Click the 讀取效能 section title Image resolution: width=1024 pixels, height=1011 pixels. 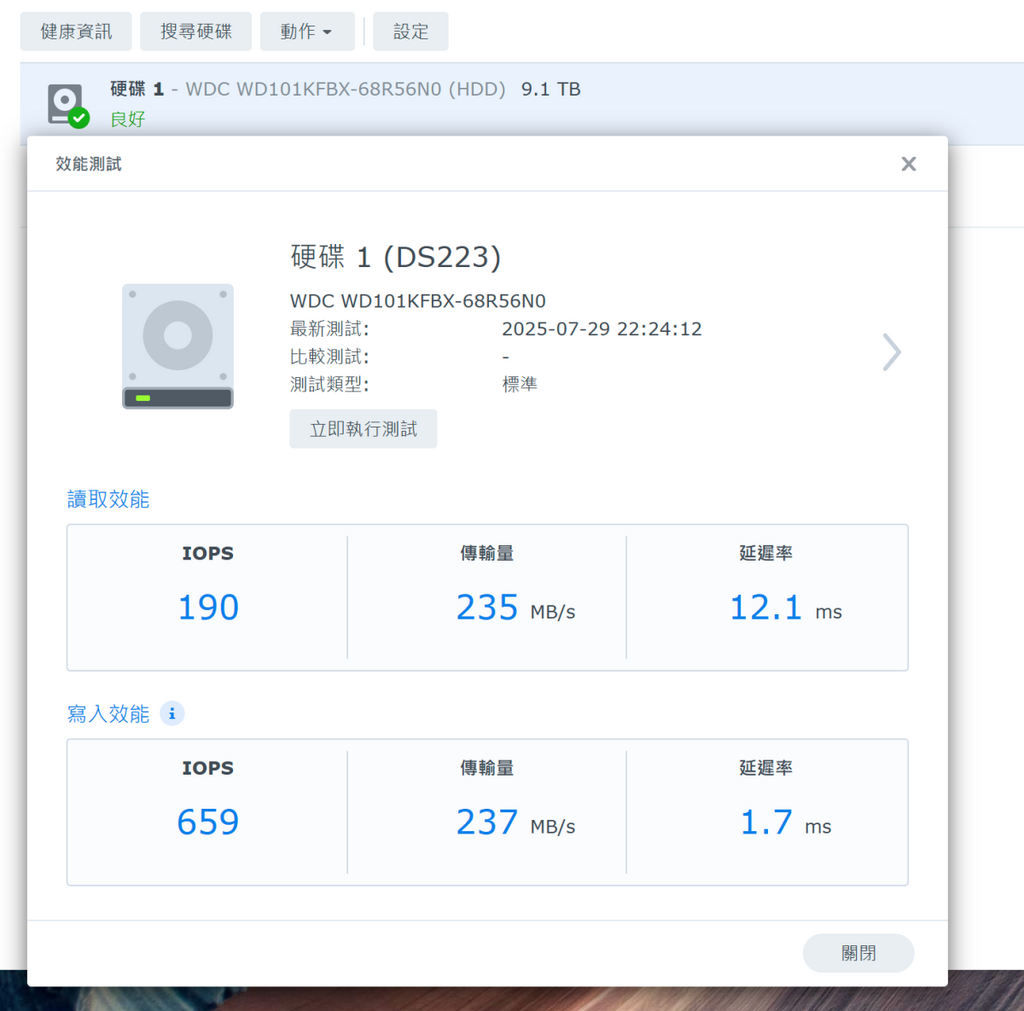click(x=108, y=499)
